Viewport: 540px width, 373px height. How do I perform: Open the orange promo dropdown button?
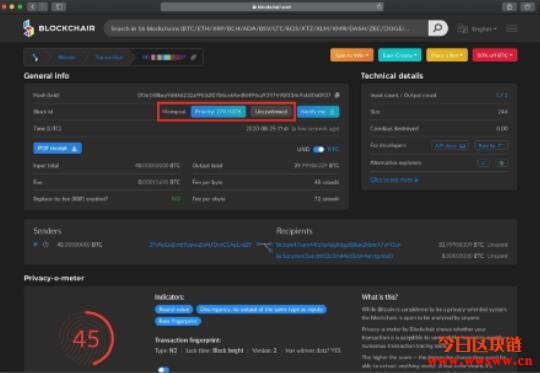coord(352,55)
